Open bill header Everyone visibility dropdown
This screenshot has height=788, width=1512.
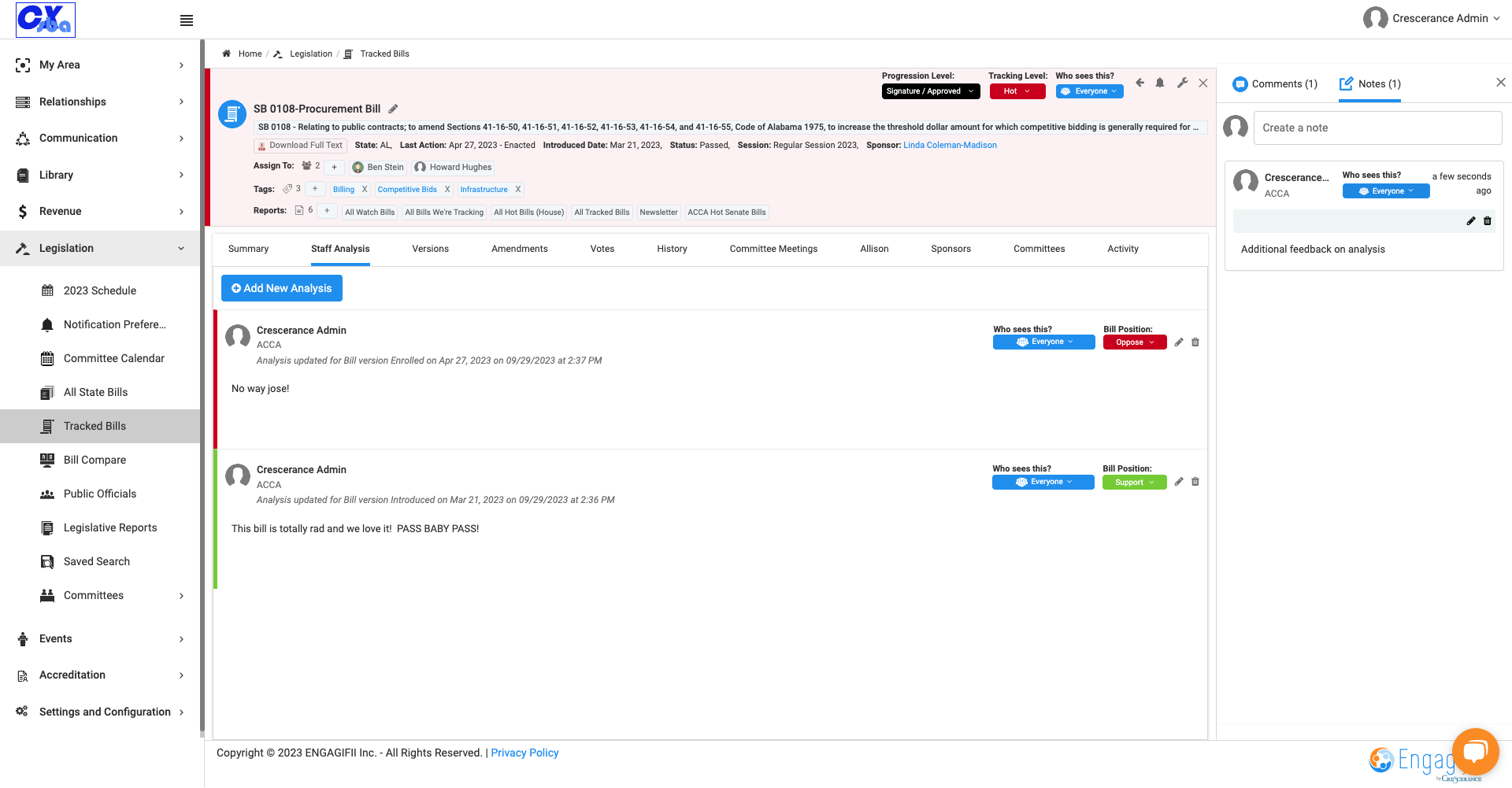pyautogui.click(x=1090, y=91)
